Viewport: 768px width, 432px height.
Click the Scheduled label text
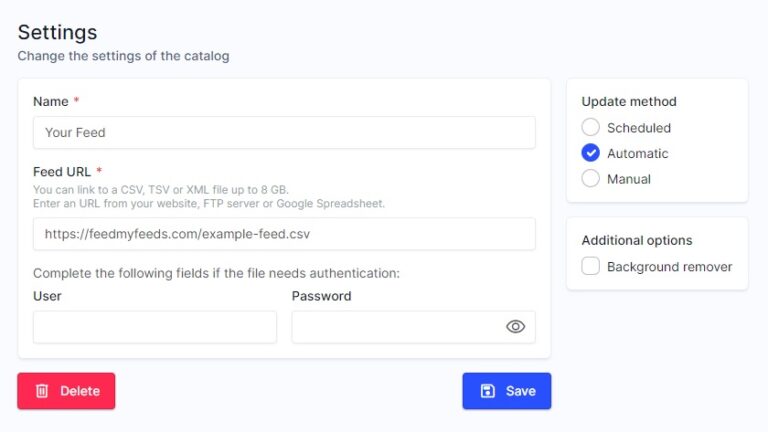(x=639, y=128)
